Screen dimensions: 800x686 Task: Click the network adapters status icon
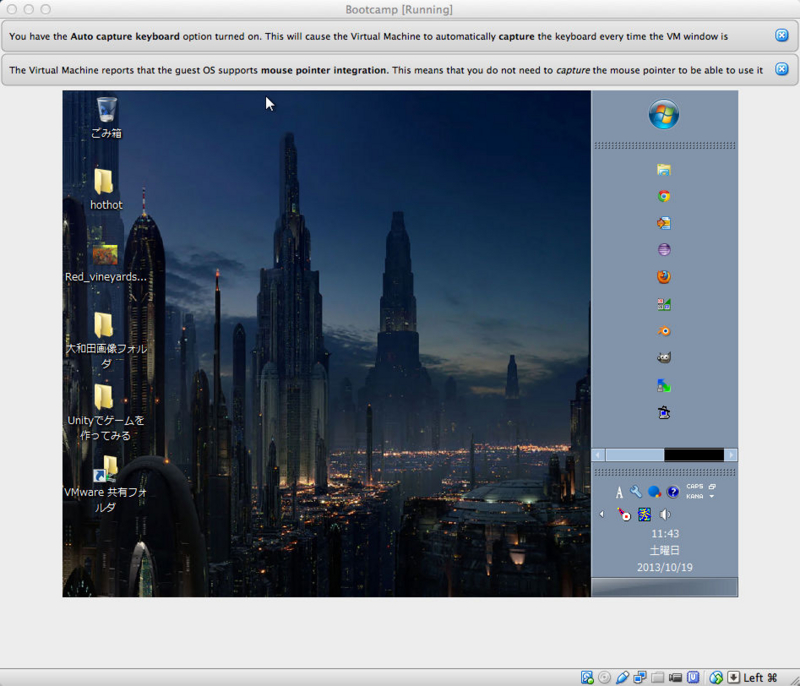(639, 677)
